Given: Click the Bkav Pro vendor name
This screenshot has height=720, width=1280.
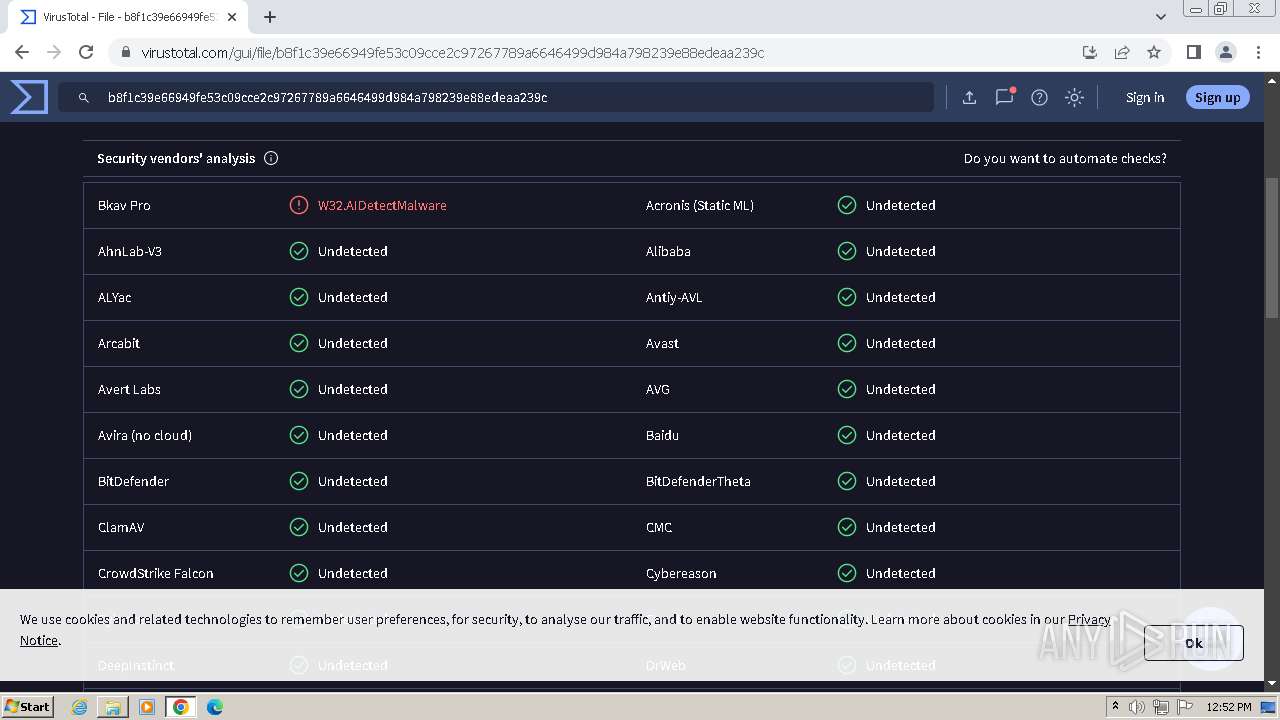Looking at the screenshot, I should click(124, 205).
